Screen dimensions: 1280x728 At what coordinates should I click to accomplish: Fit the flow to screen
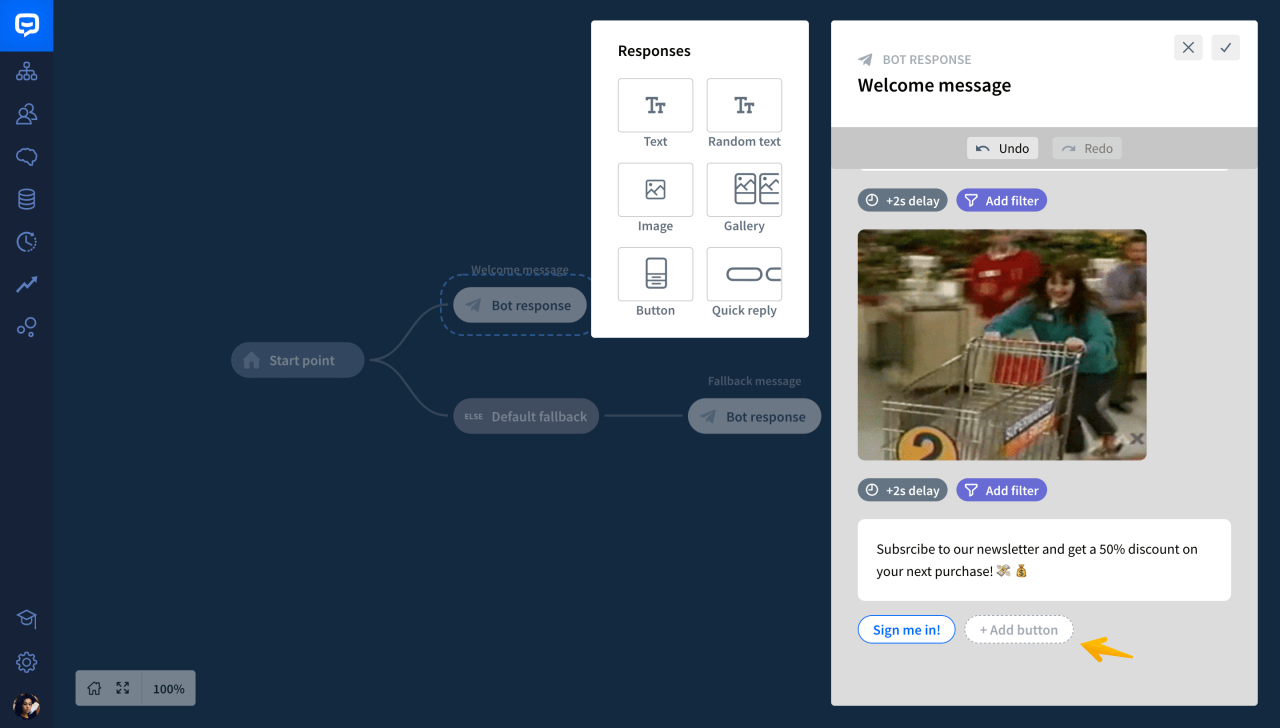[122, 688]
